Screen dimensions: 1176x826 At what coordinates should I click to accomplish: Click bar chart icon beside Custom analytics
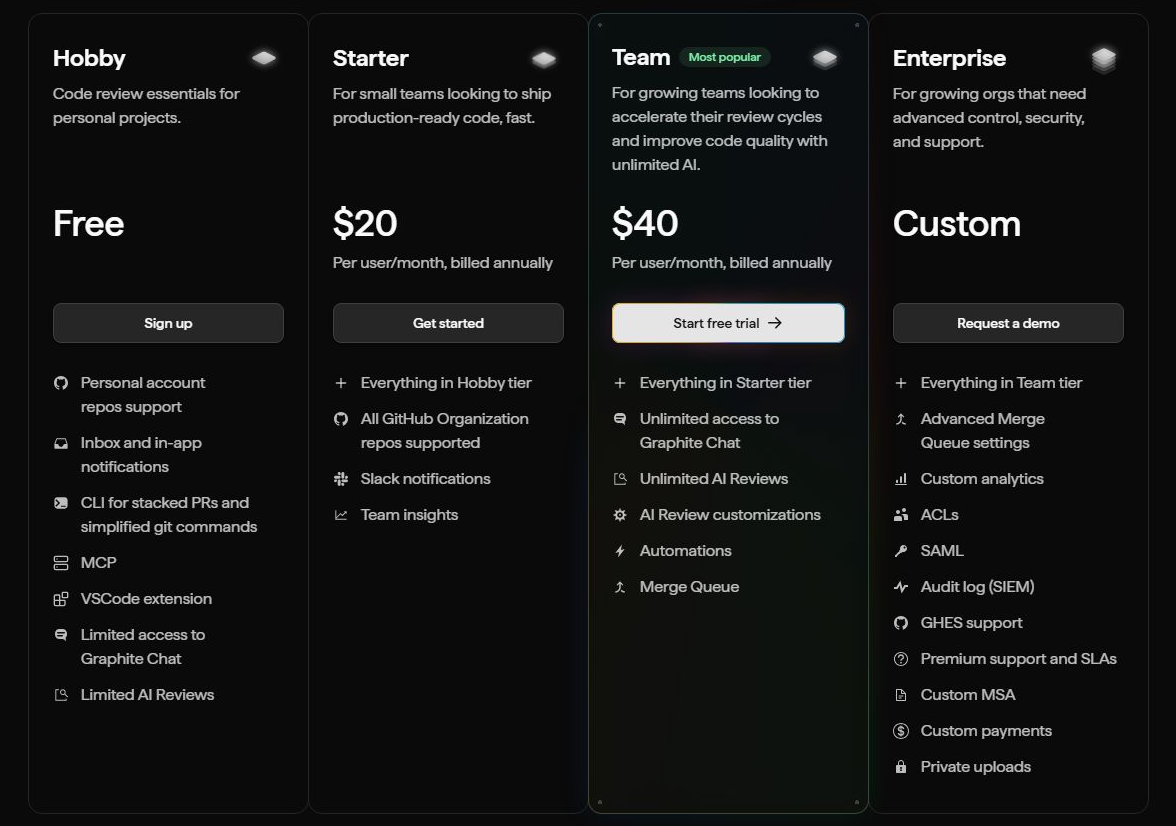click(901, 479)
